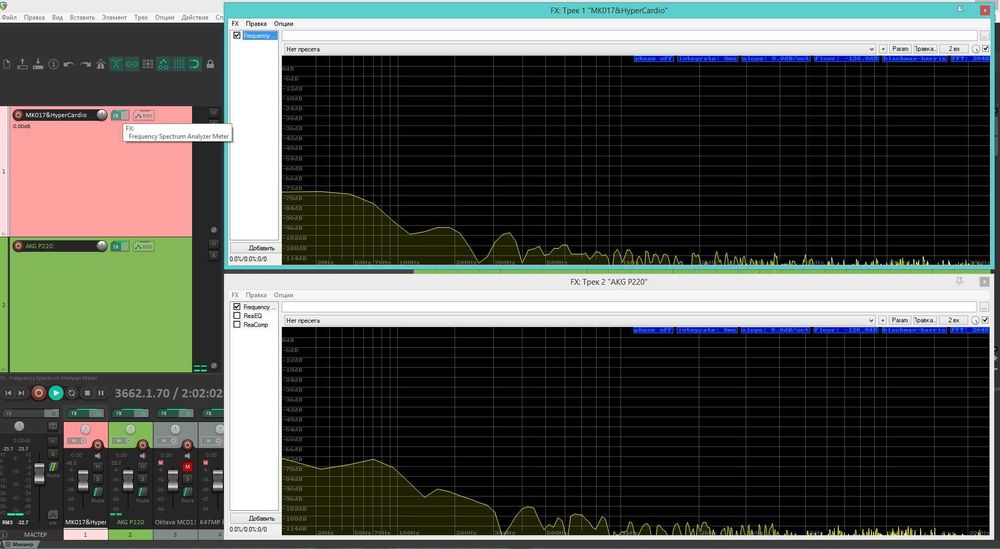Toggle mute M on MK017&Hyper mixer strip
Image resolution: width=1000 pixels, height=549 pixels.
pos(98,467)
